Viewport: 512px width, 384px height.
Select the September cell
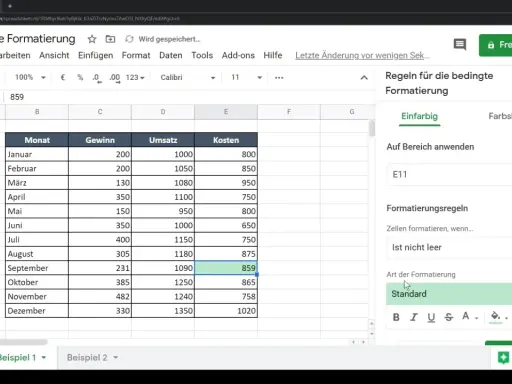(x=37, y=268)
